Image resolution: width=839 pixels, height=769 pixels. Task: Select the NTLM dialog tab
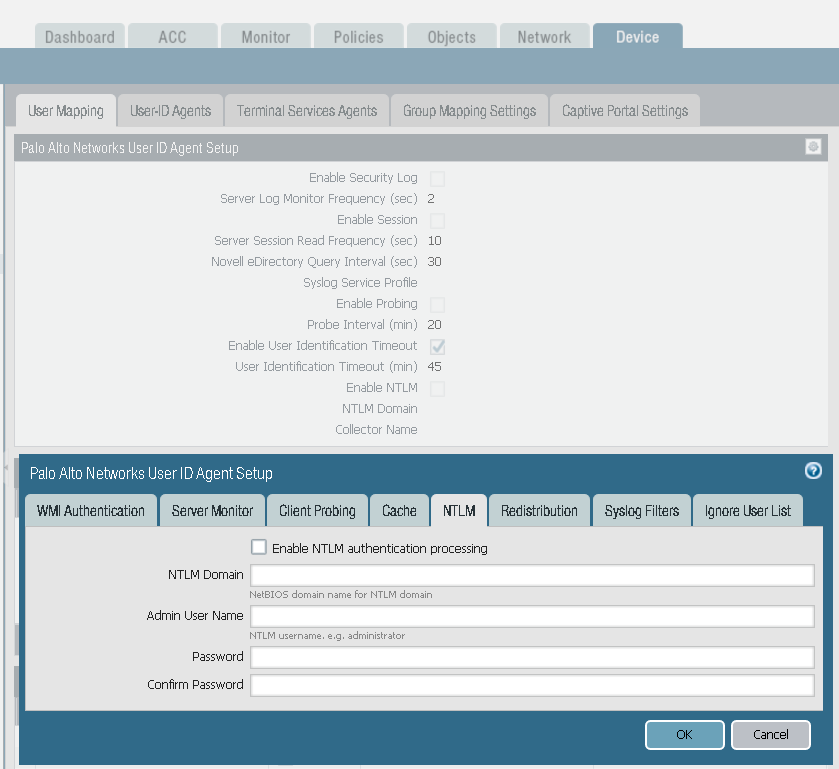[x=459, y=511]
